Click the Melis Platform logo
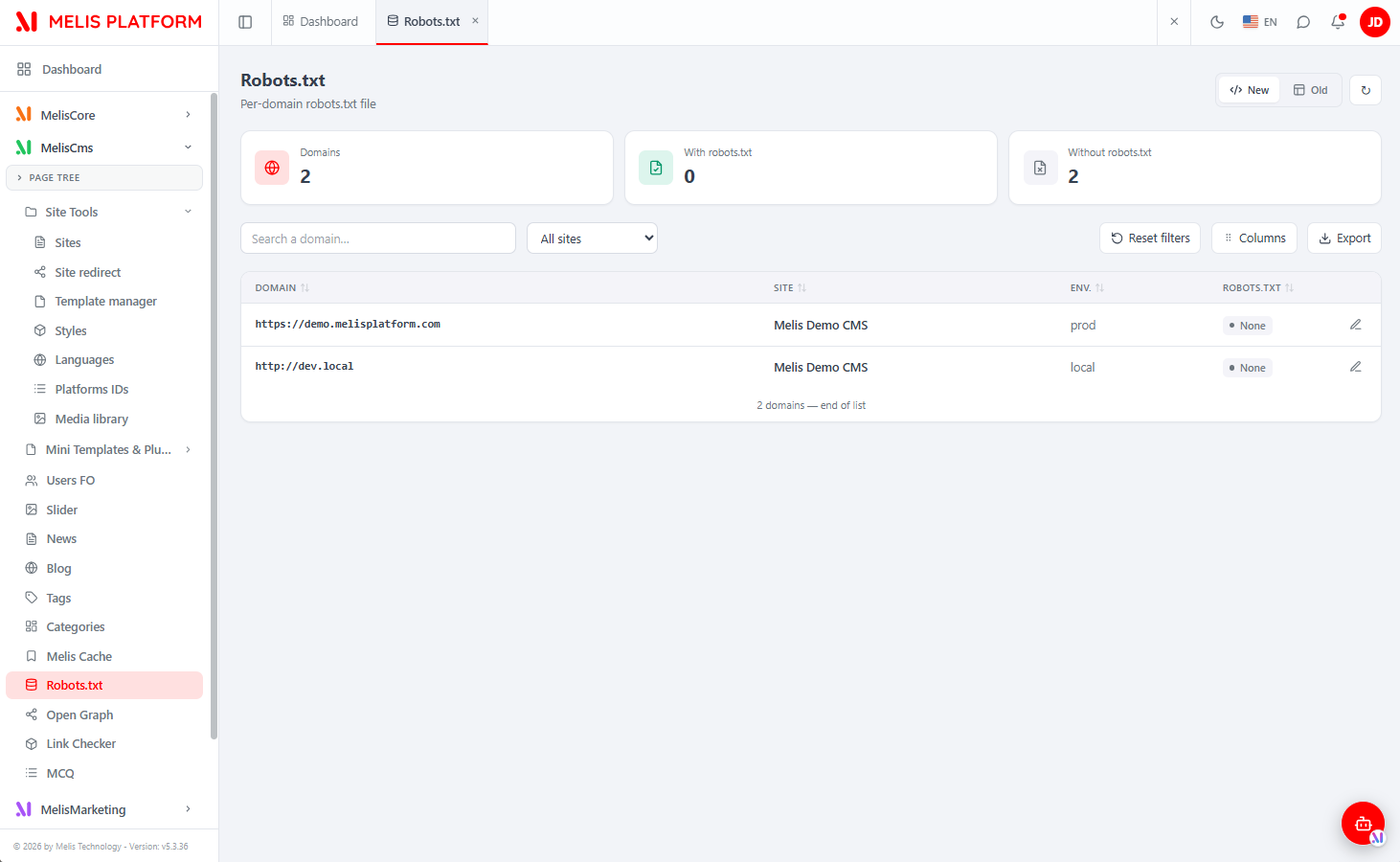 (109, 22)
